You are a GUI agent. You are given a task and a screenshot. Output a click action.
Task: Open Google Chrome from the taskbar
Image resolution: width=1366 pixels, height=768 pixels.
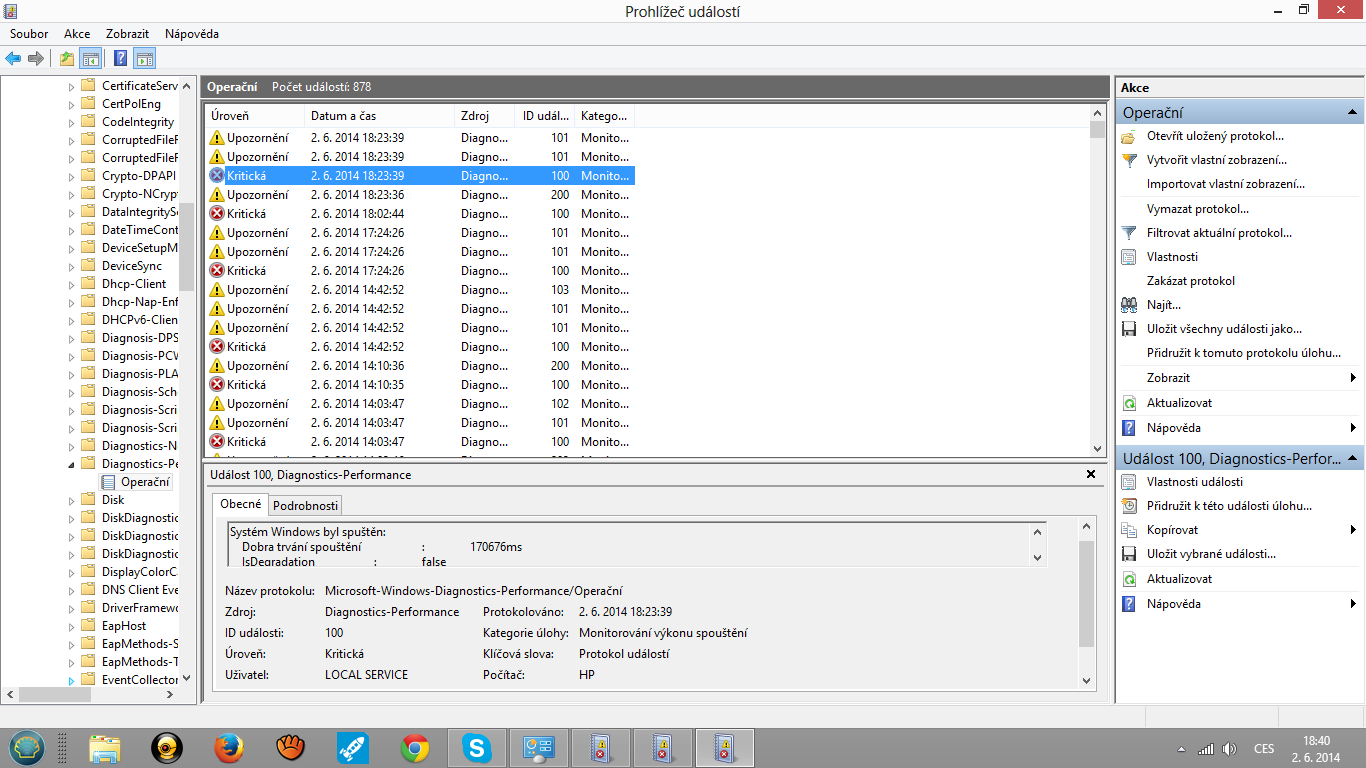click(415, 748)
